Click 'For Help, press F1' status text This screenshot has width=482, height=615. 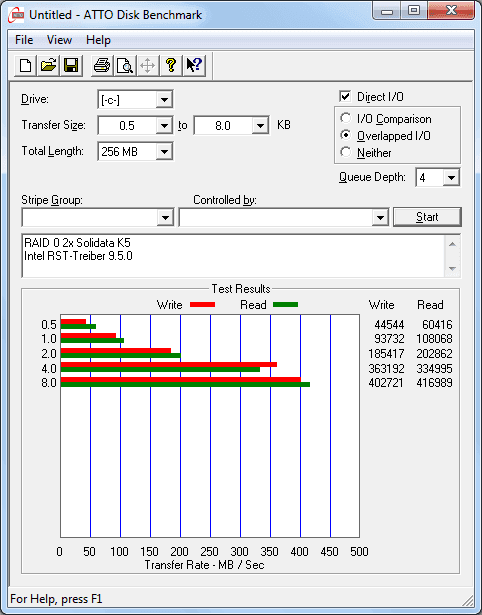pos(56,599)
